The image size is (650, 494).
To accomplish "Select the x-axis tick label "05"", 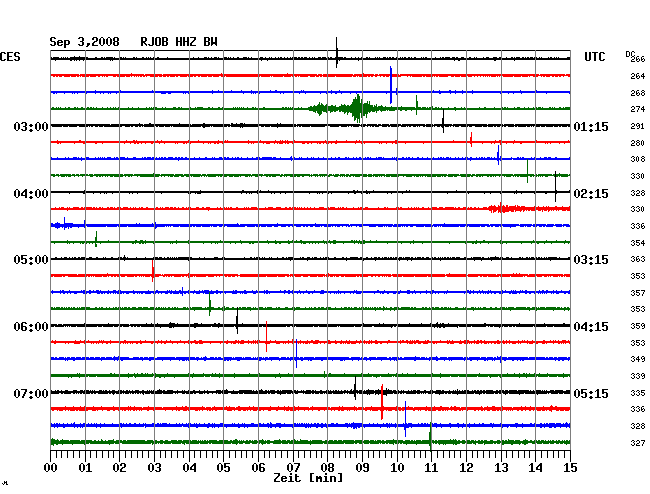I will (x=223, y=467).
